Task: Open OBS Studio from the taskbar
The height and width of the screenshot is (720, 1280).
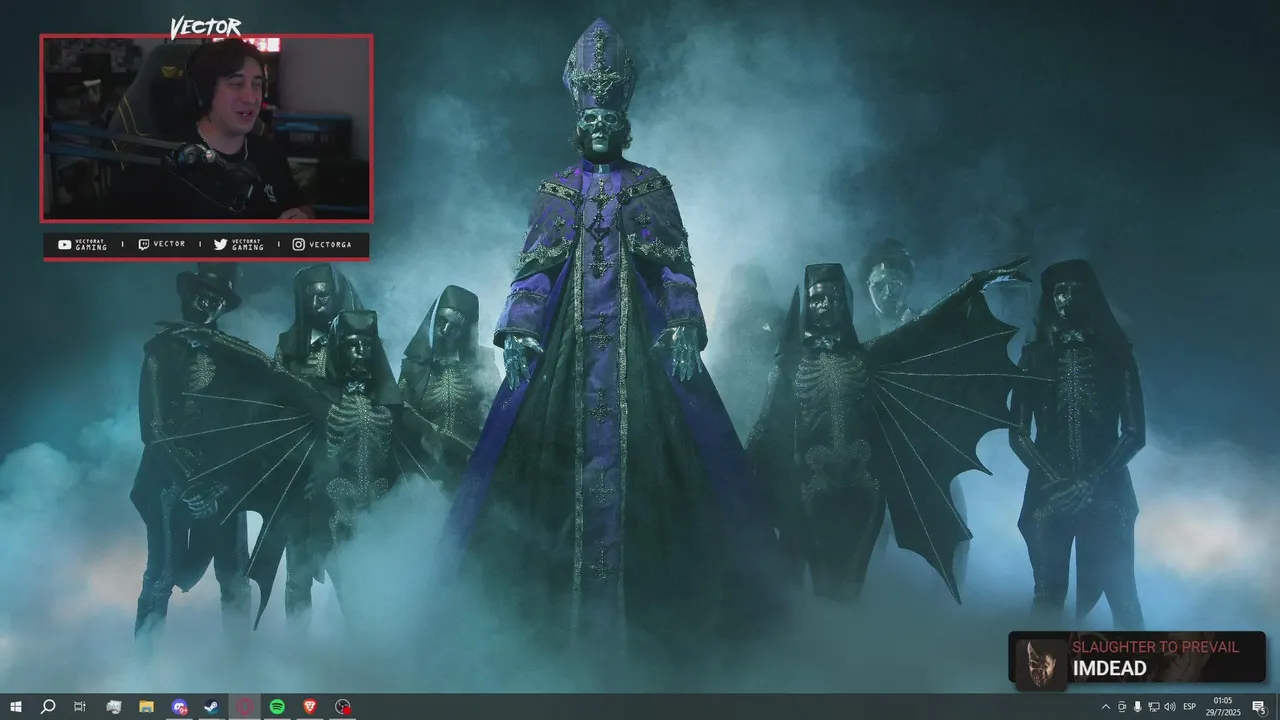Action: (343, 707)
